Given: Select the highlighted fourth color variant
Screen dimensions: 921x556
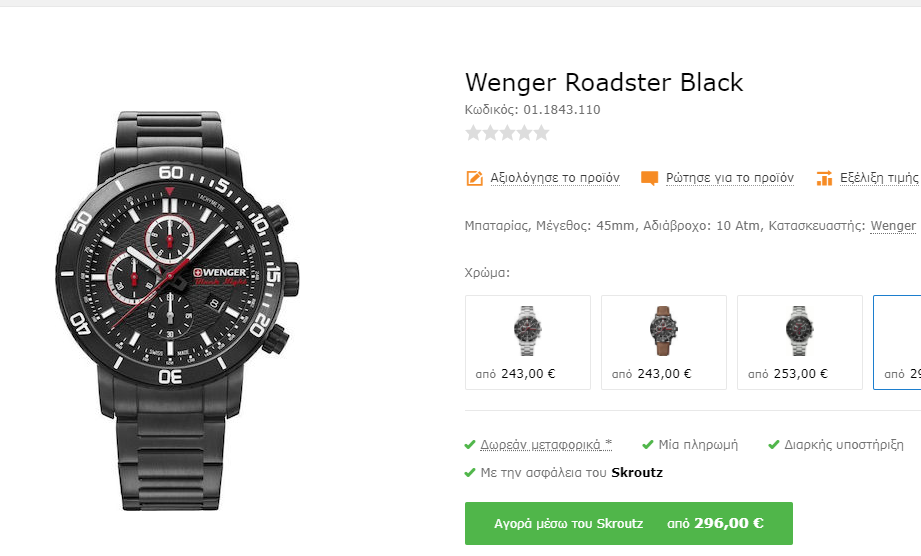Looking at the screenshot, I should pyautogui.click(x=898, y=342).
